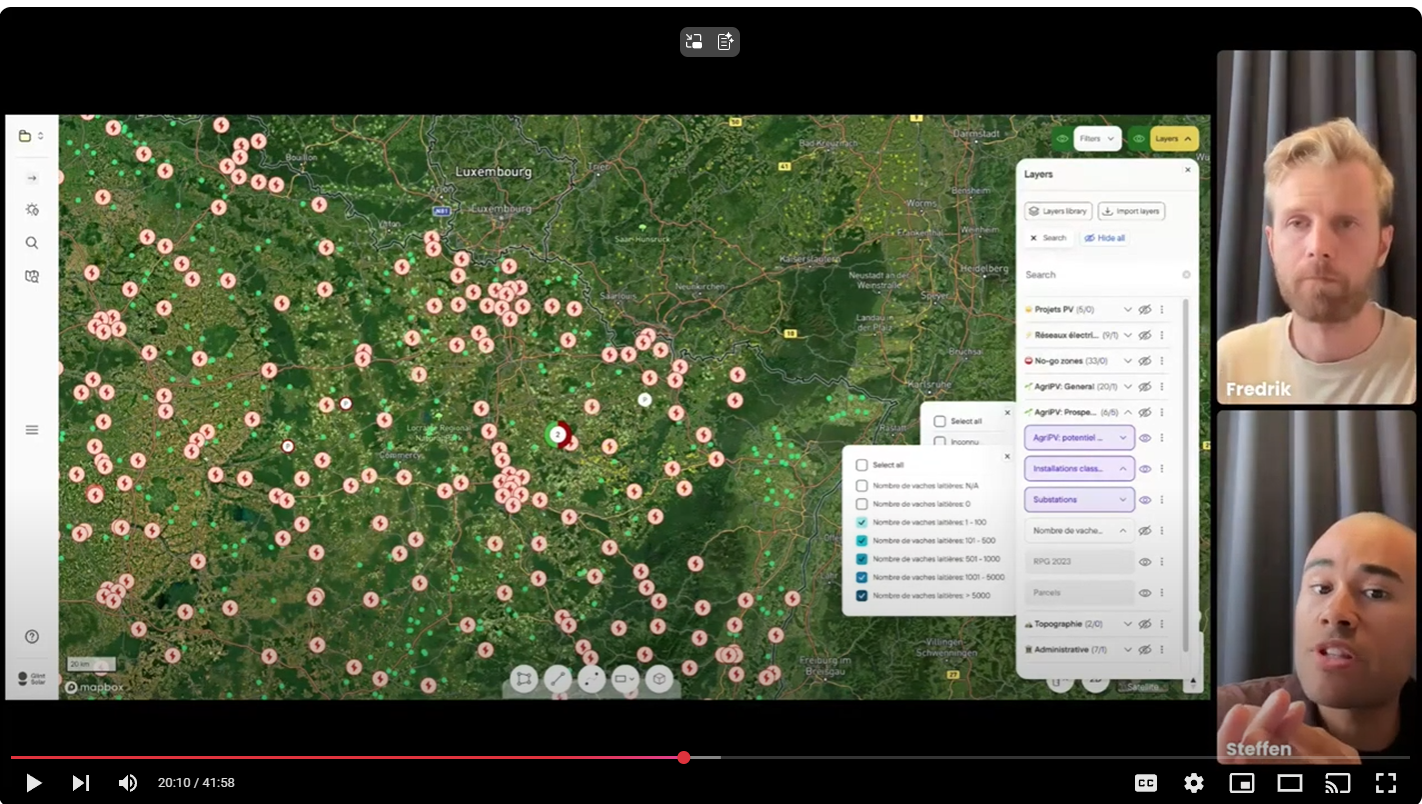The image size is (1422, 804).
Task: Open the help question mark icon
Action: [x=32, y=637]
